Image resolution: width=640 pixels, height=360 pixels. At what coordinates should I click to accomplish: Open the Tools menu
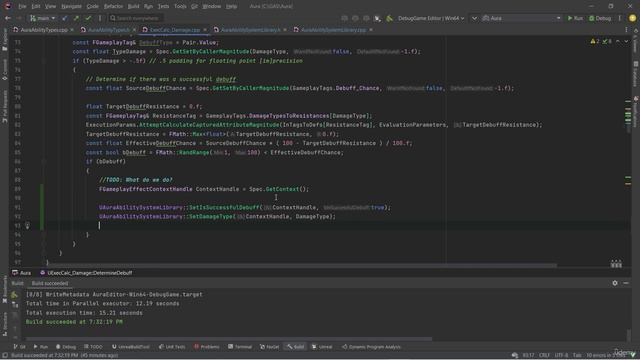point(180,6)
